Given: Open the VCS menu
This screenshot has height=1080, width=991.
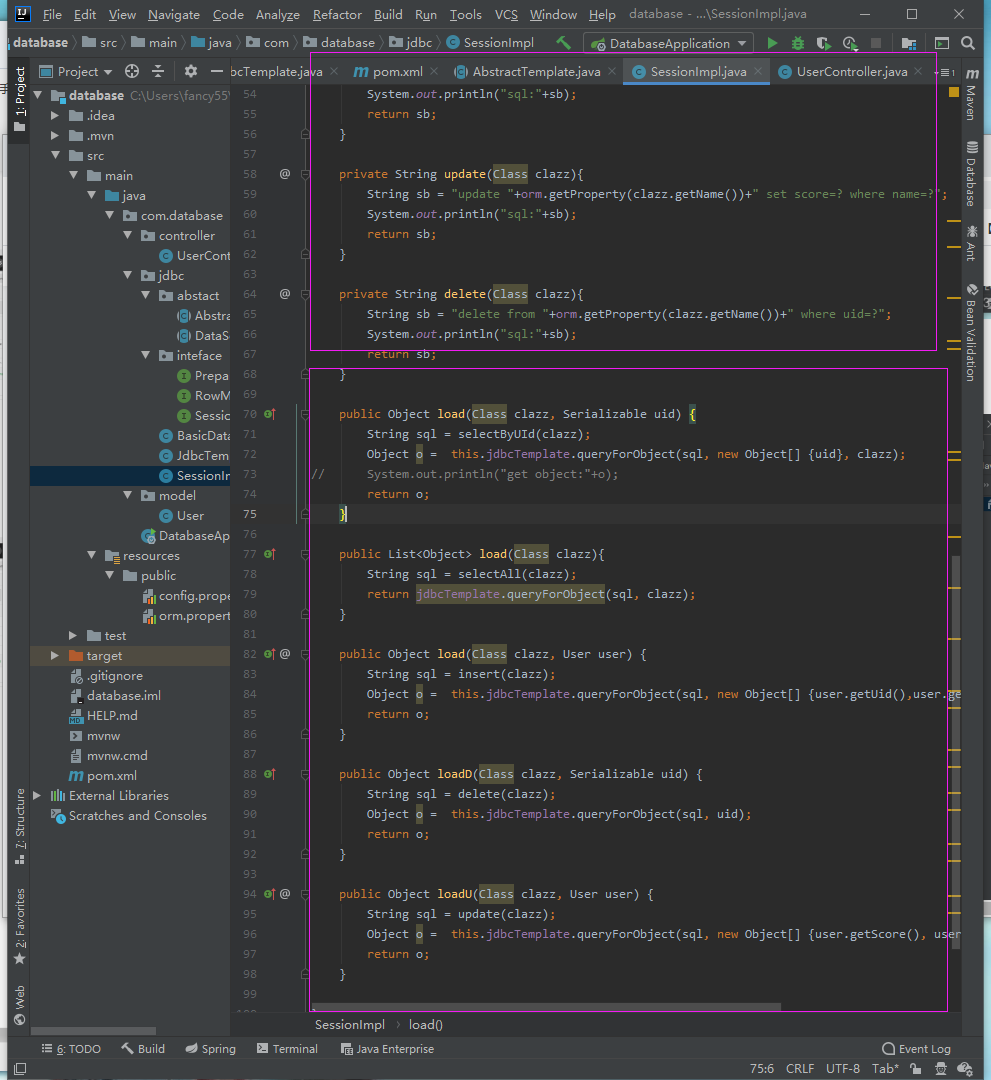Looking at the screenshot, I should 506,14.
